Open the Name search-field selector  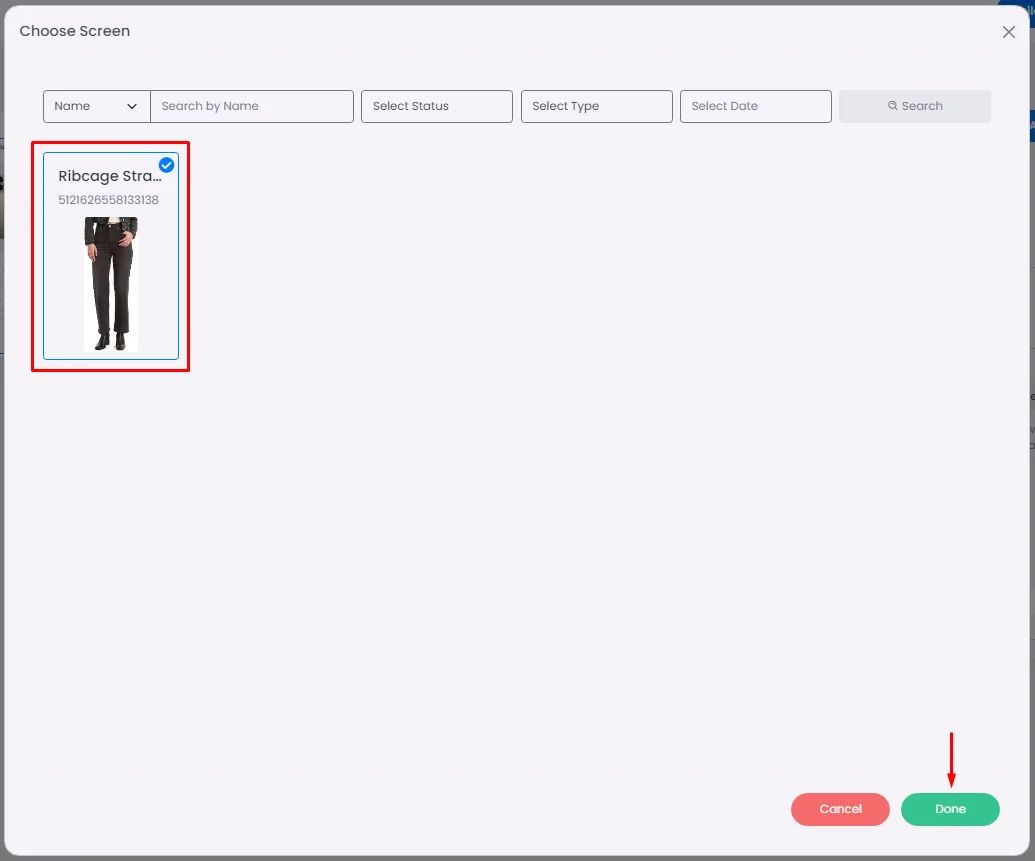coord(96,106)
